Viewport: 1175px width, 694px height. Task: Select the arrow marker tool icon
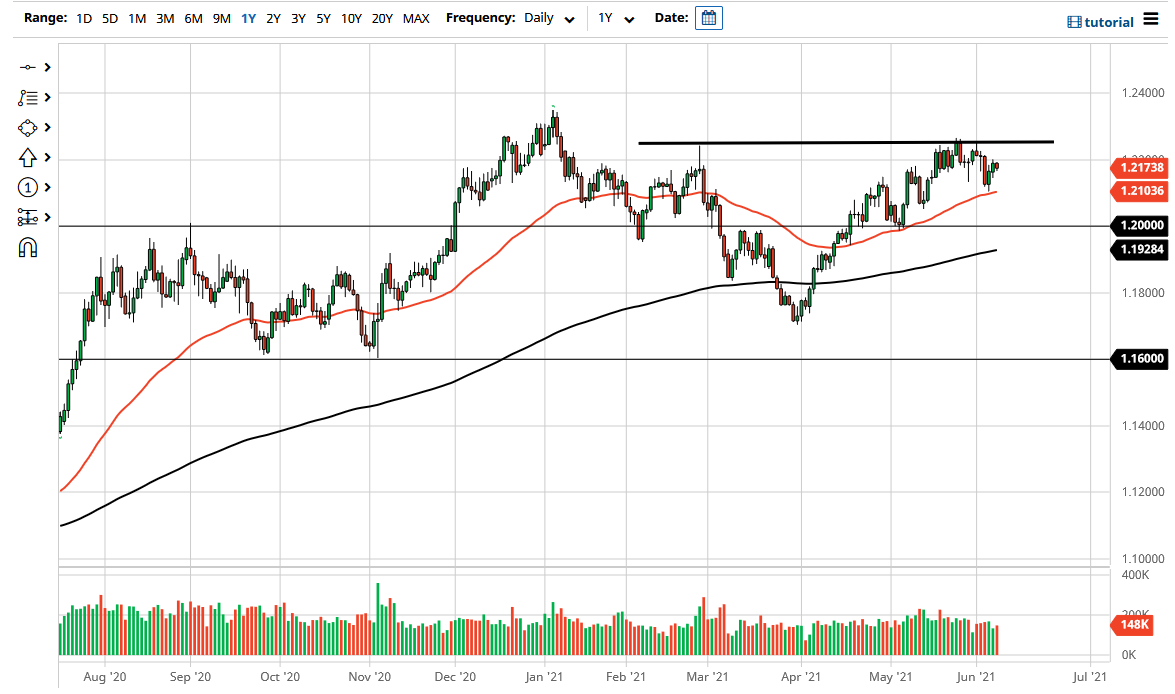point(28,157)
